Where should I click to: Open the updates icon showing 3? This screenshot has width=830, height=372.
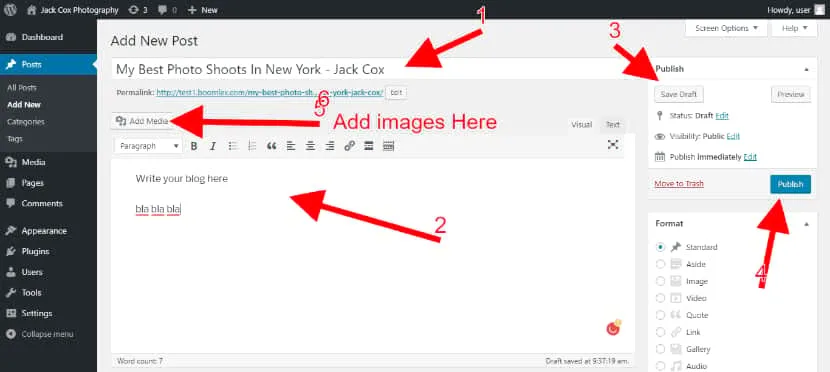point(133,10)
